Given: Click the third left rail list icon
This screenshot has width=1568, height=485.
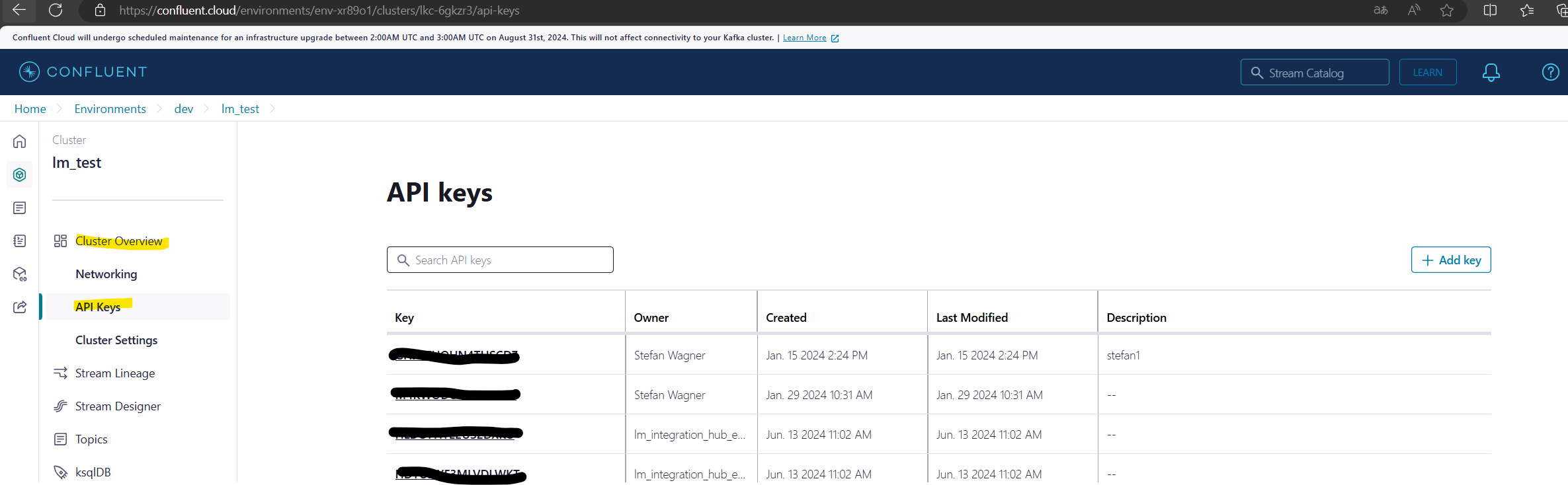Looking at the screenshot, I should tap(20, 208).
